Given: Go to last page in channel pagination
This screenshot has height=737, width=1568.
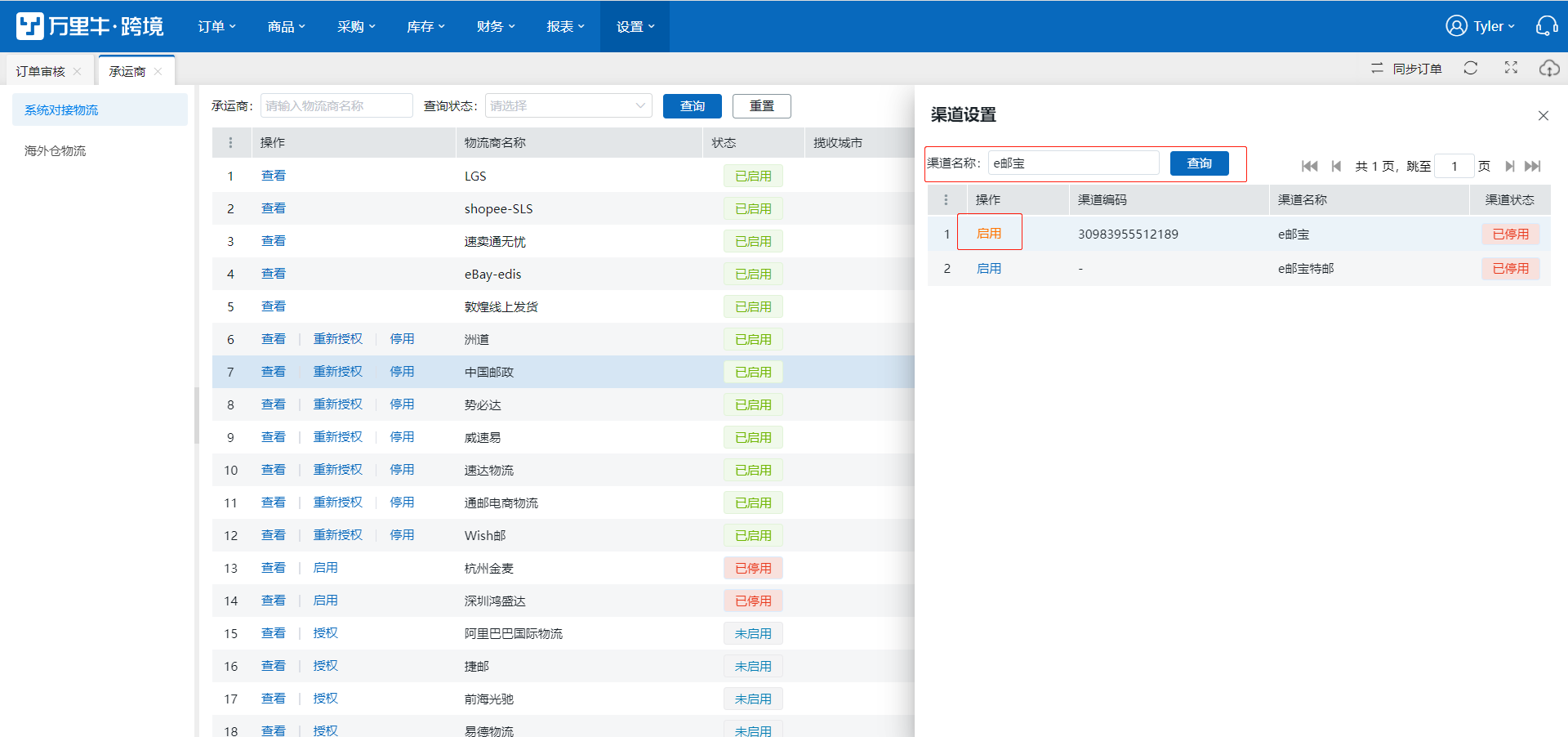Looking at the screenshot, I should pyautogui.click(x=1533, y=166).
